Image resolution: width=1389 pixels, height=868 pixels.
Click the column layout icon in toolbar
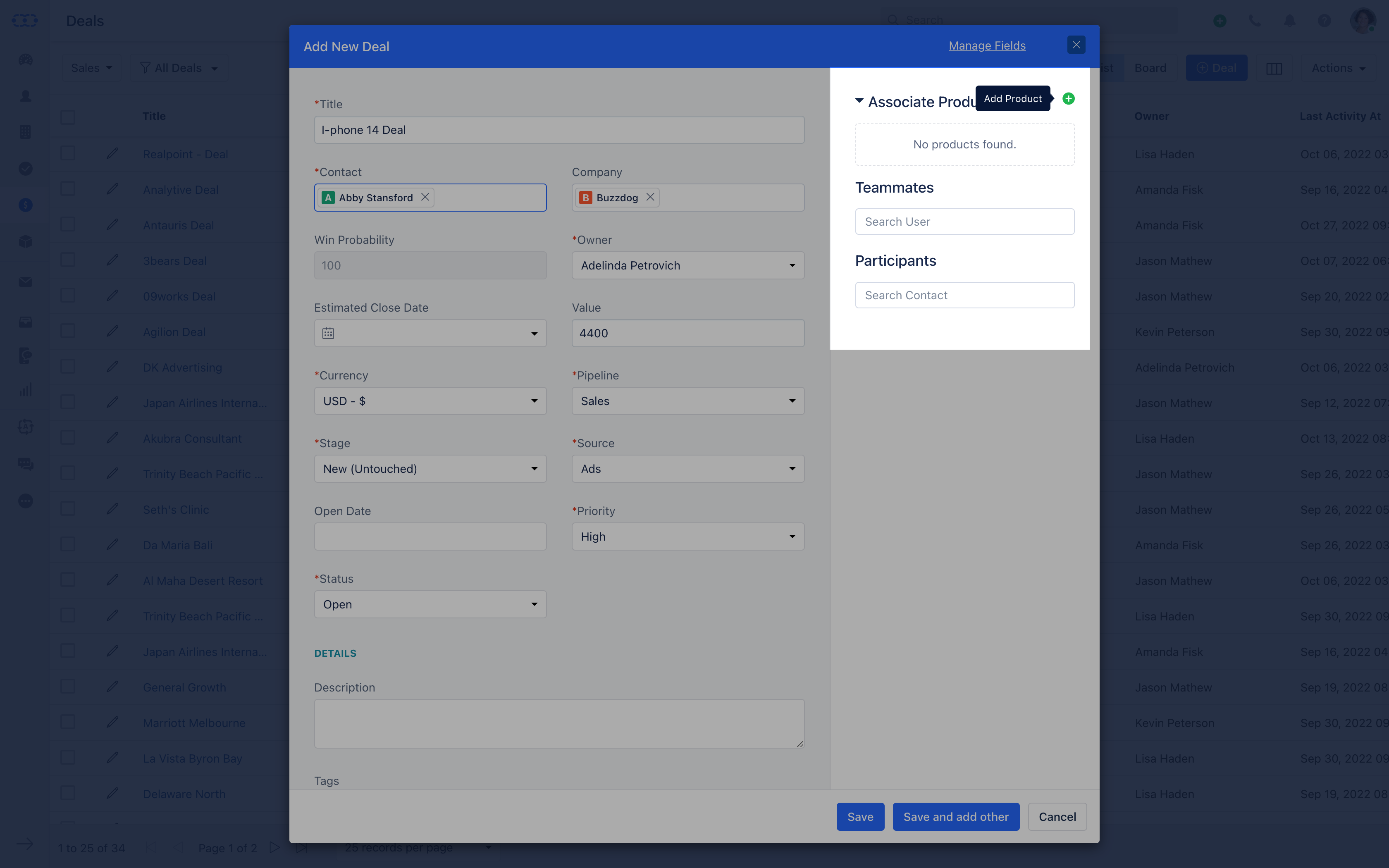1274,68
